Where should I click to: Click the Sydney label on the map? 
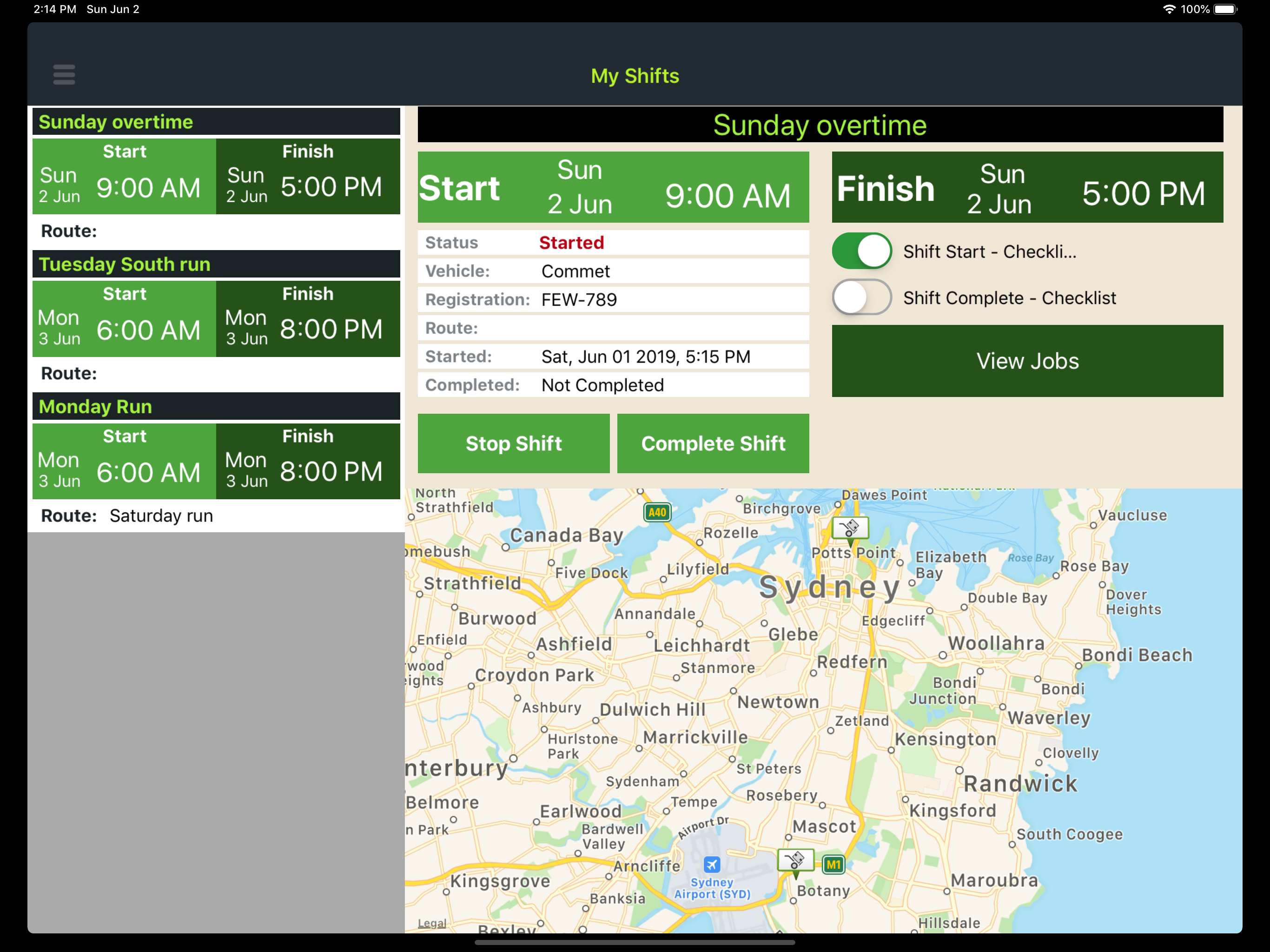click(829, 587)
